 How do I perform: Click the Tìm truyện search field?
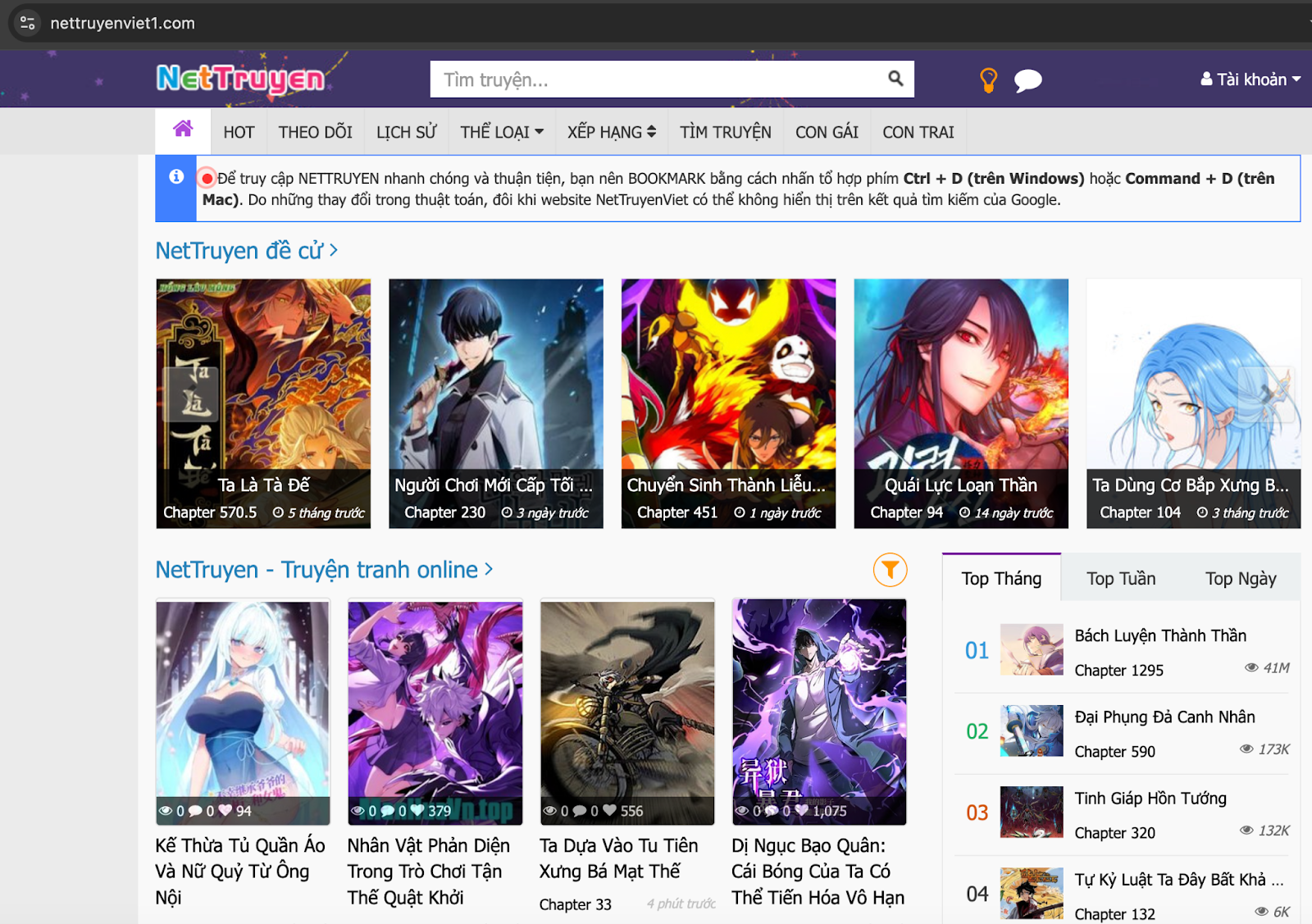(x=656, y=80)
